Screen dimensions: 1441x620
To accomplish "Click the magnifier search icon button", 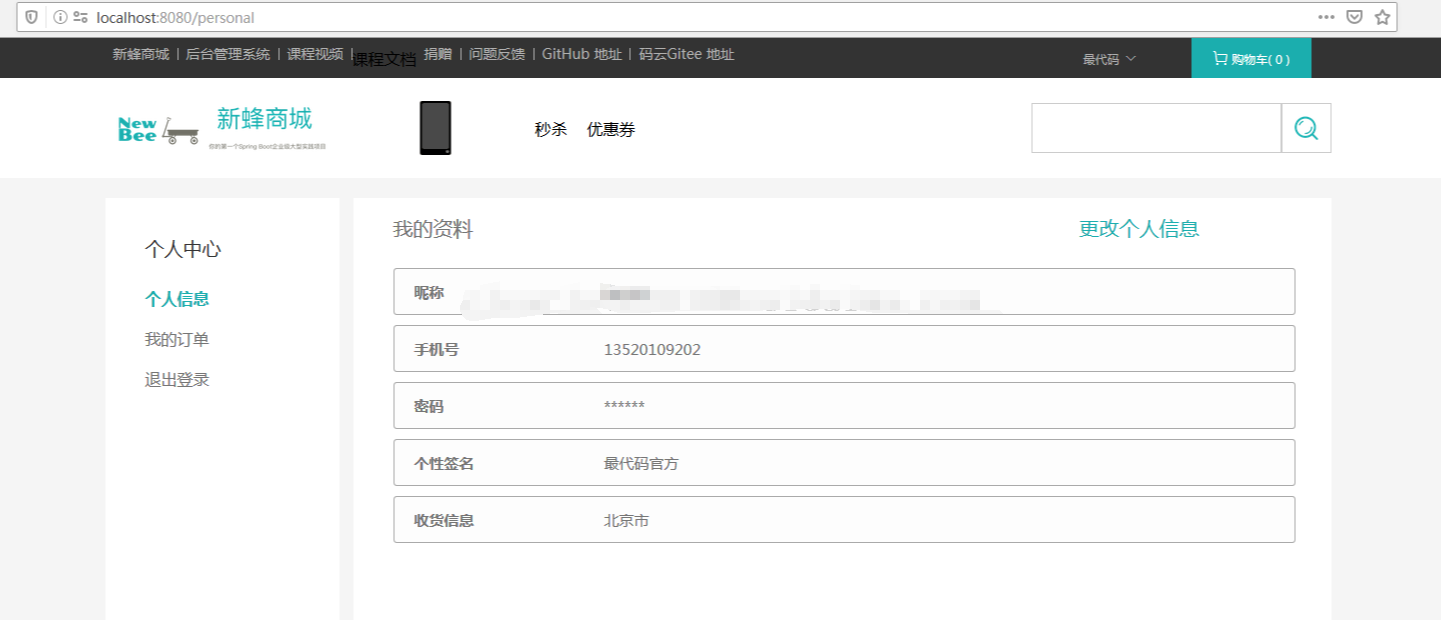I will coord(1306,128).
